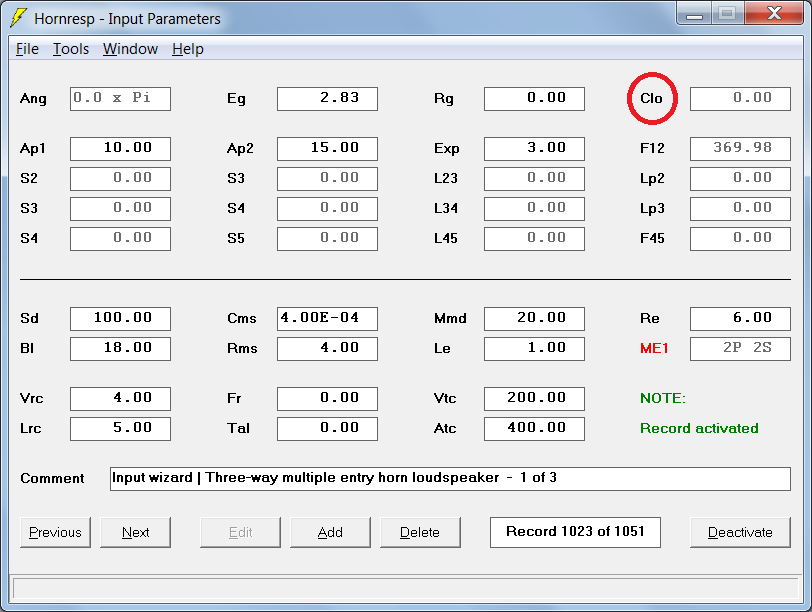812x612 pixels.
Task: Select the Lrc field with 5.00
Action: point(120,429)
